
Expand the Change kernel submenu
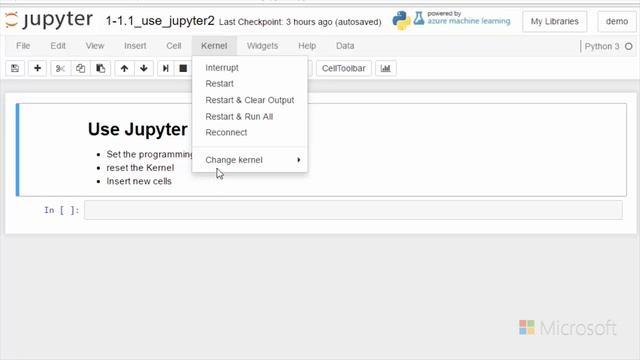coord(250,160)
